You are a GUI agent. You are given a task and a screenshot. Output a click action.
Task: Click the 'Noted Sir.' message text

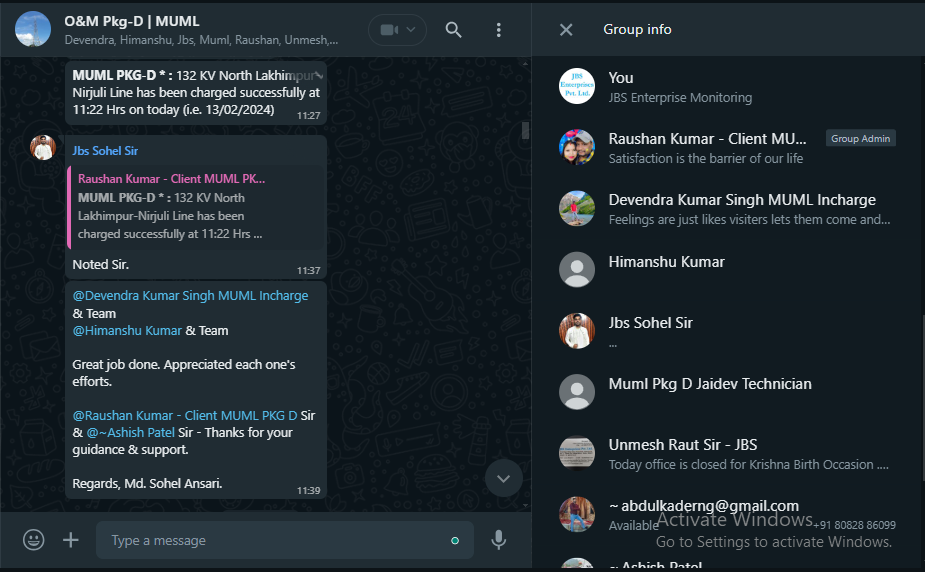click(100, 265)
